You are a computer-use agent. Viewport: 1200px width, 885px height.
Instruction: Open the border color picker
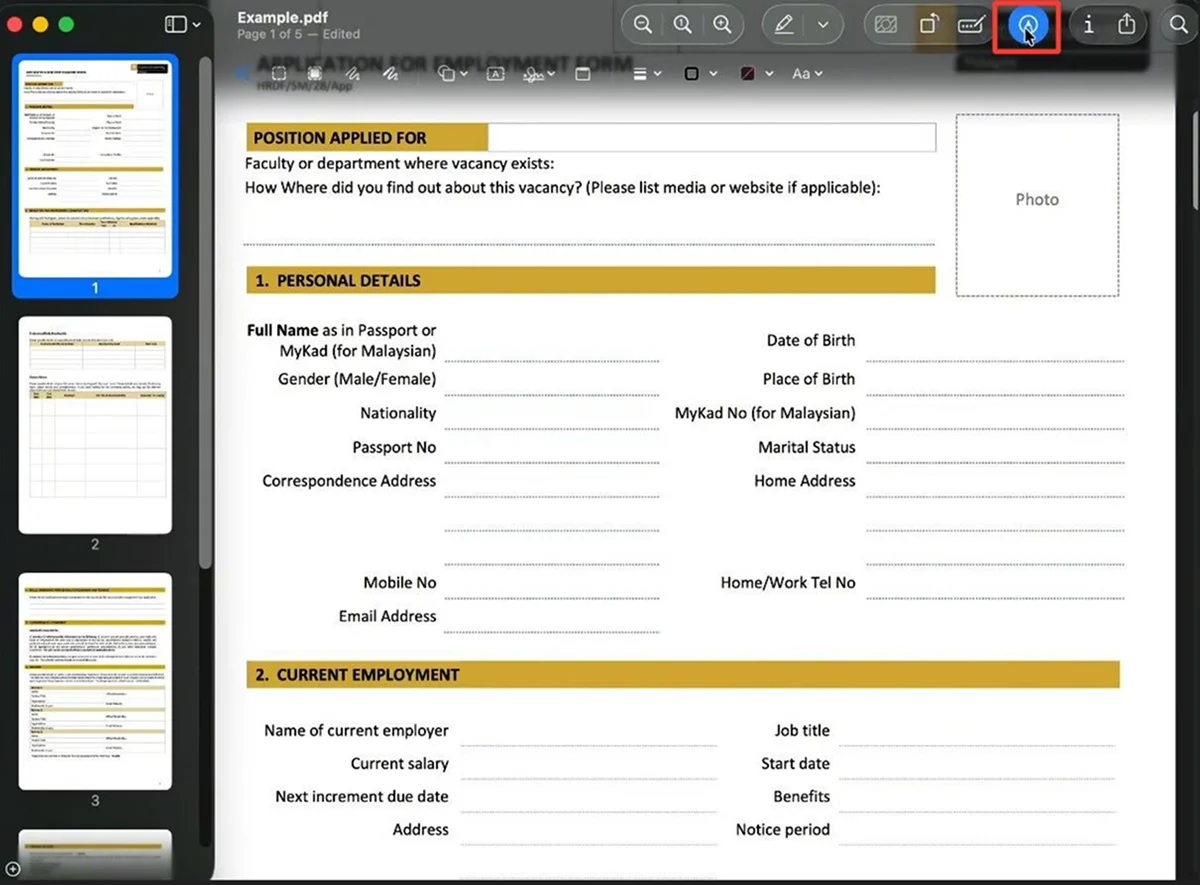tap(701, 73)
